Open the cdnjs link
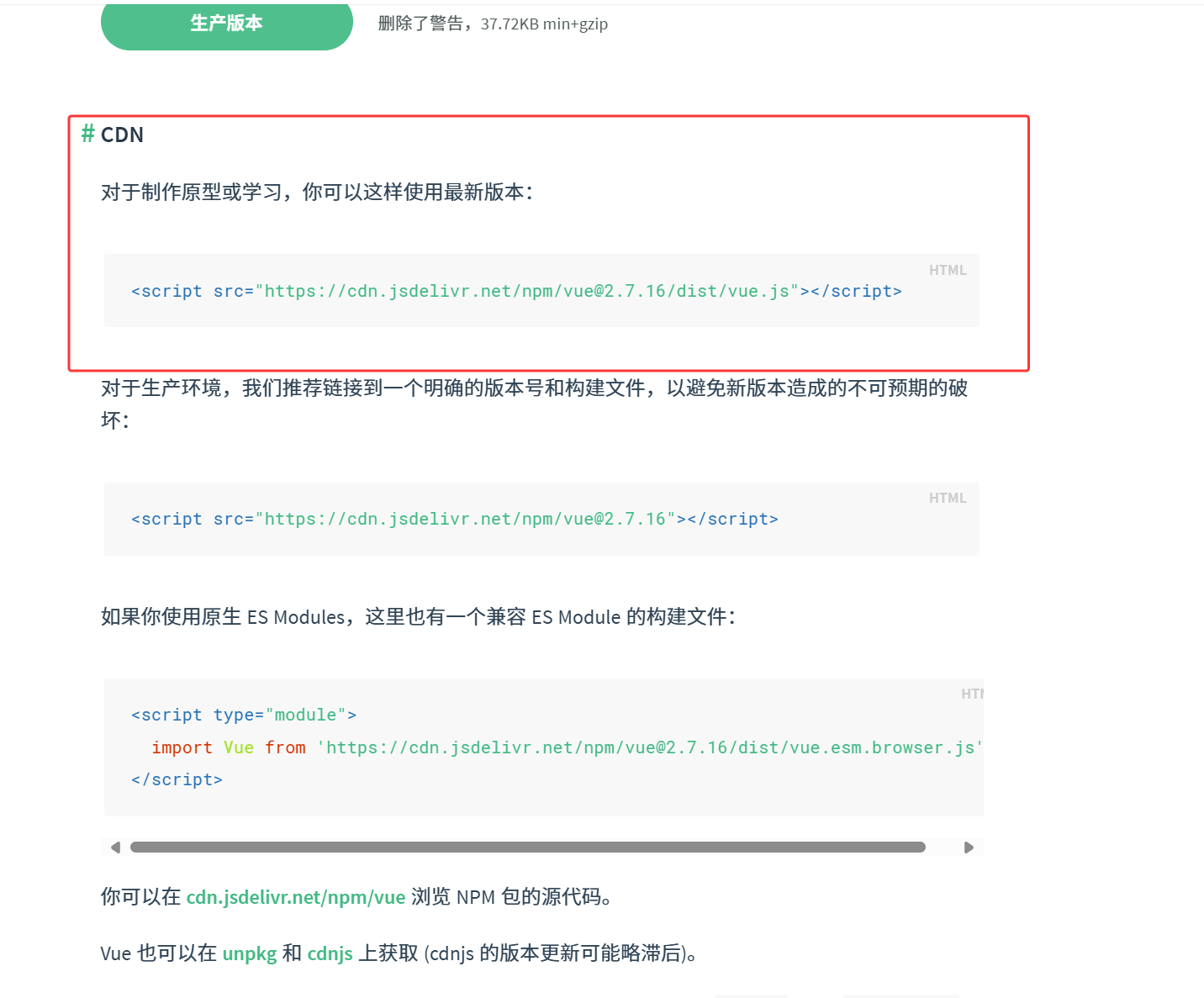Viewport: 1204px width, 998px height. click(330, 953)
